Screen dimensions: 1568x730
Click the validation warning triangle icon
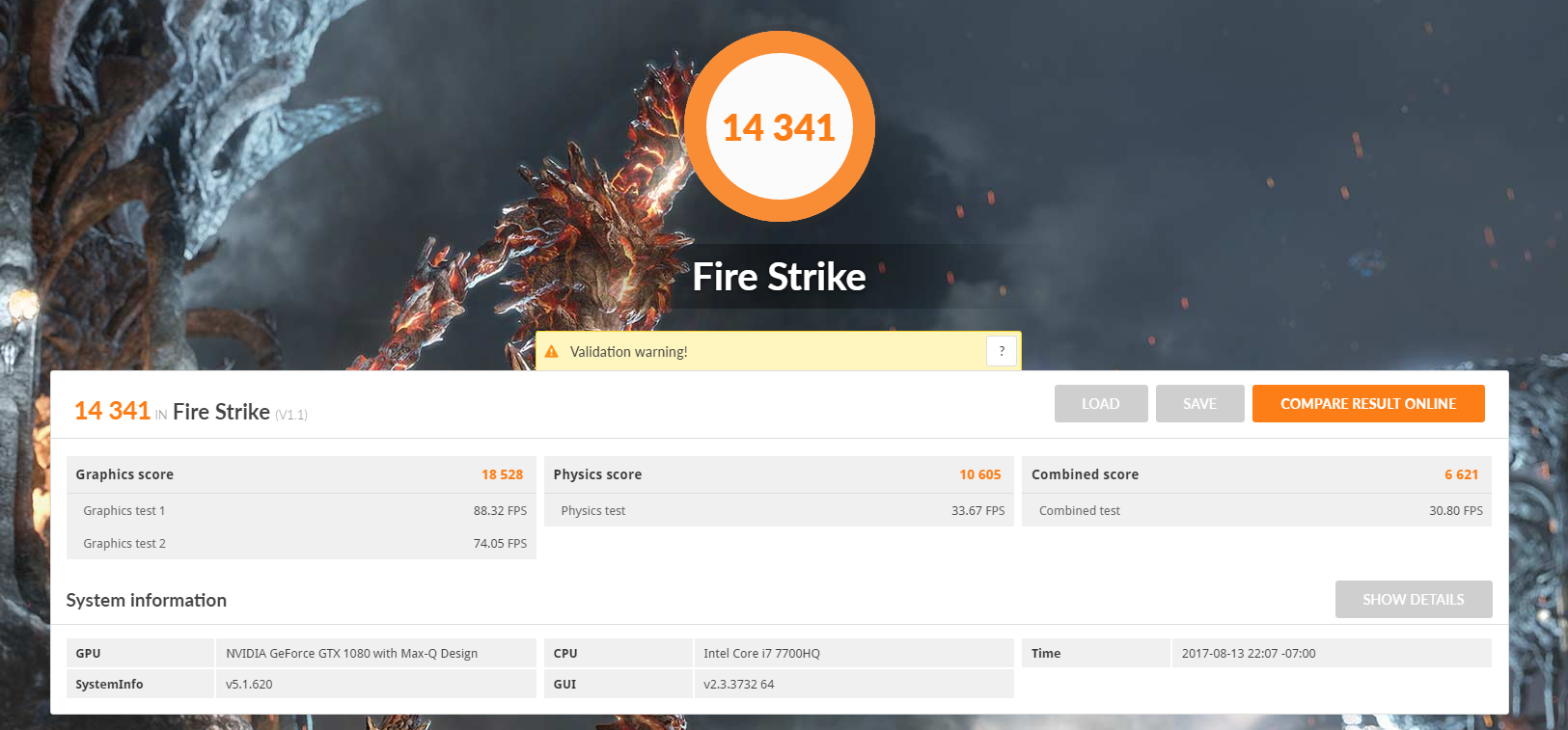point(552,352)
